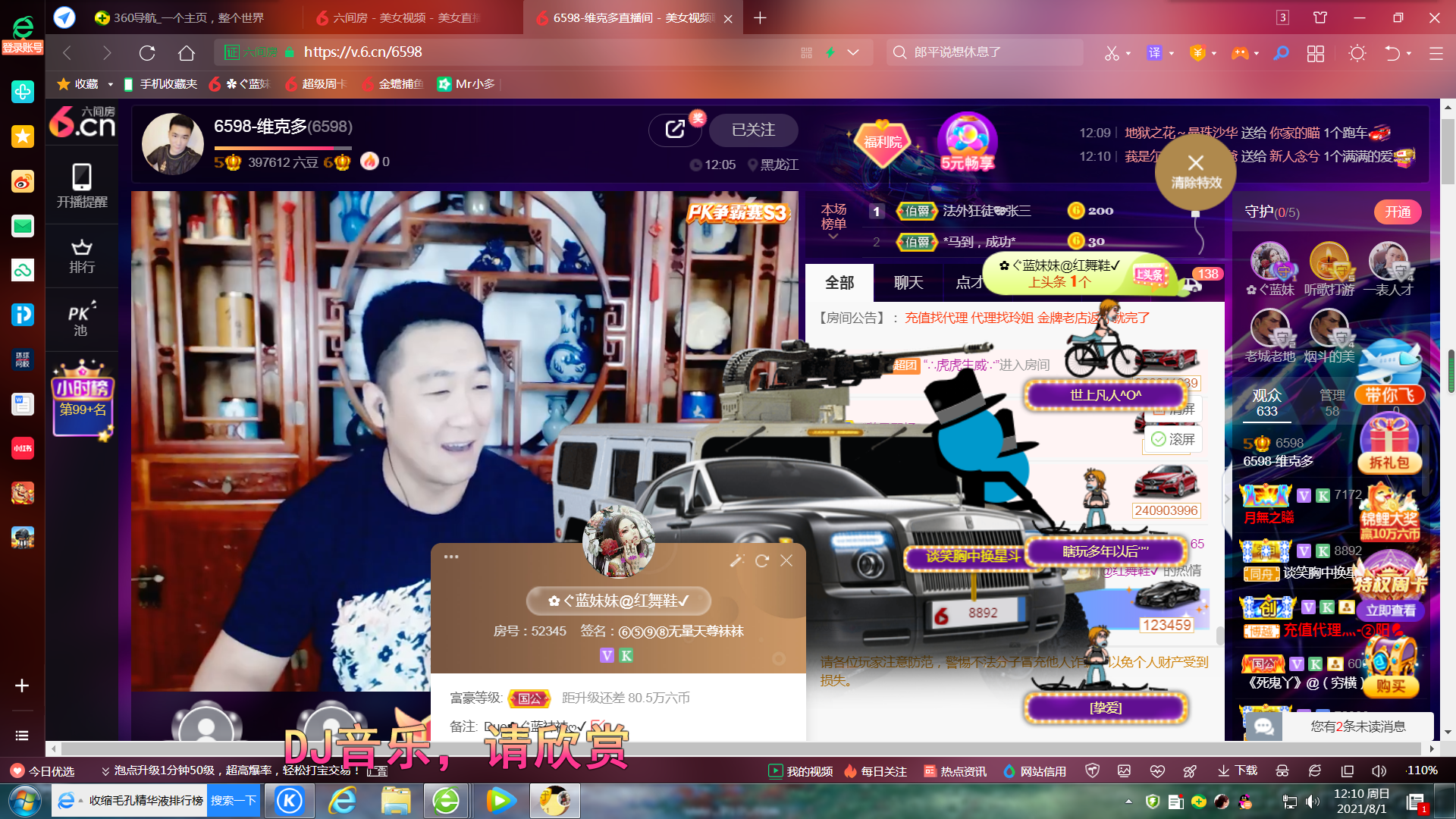Show hidden system tray icons arrow
The image size is (1456, 819).
coord(1129,802)
